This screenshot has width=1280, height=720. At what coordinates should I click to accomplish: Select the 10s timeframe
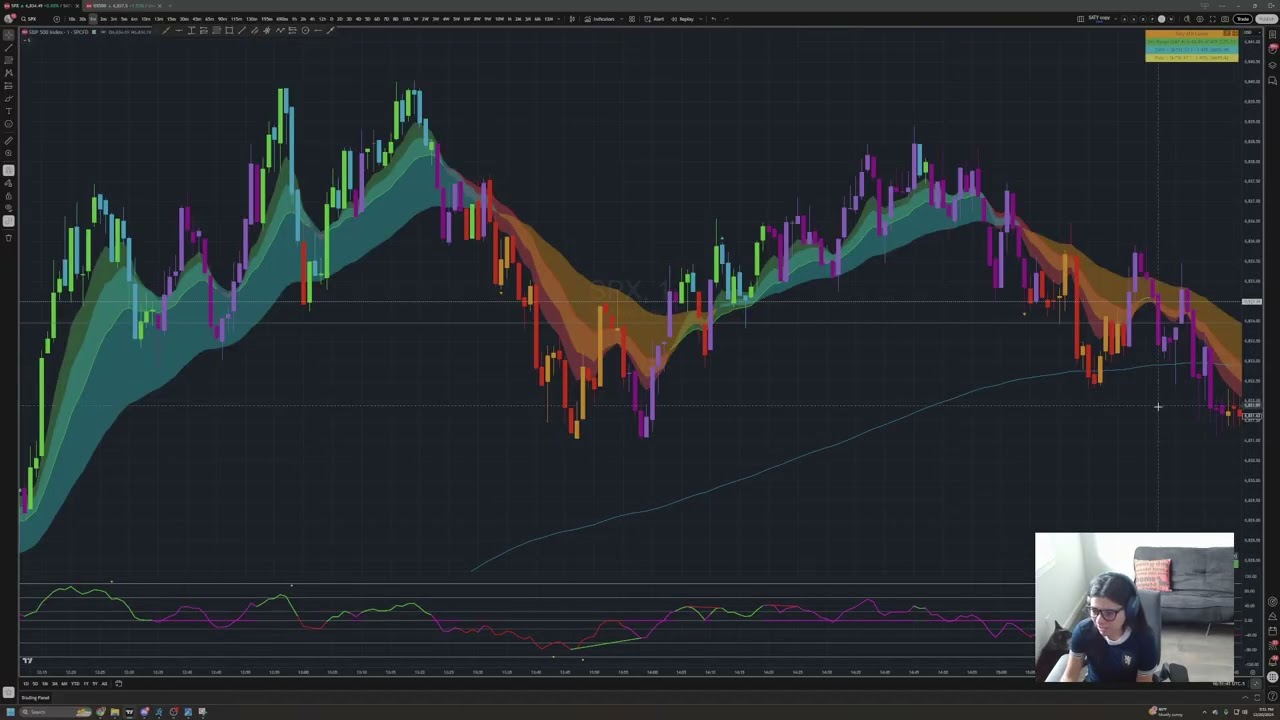pos(72,19)
